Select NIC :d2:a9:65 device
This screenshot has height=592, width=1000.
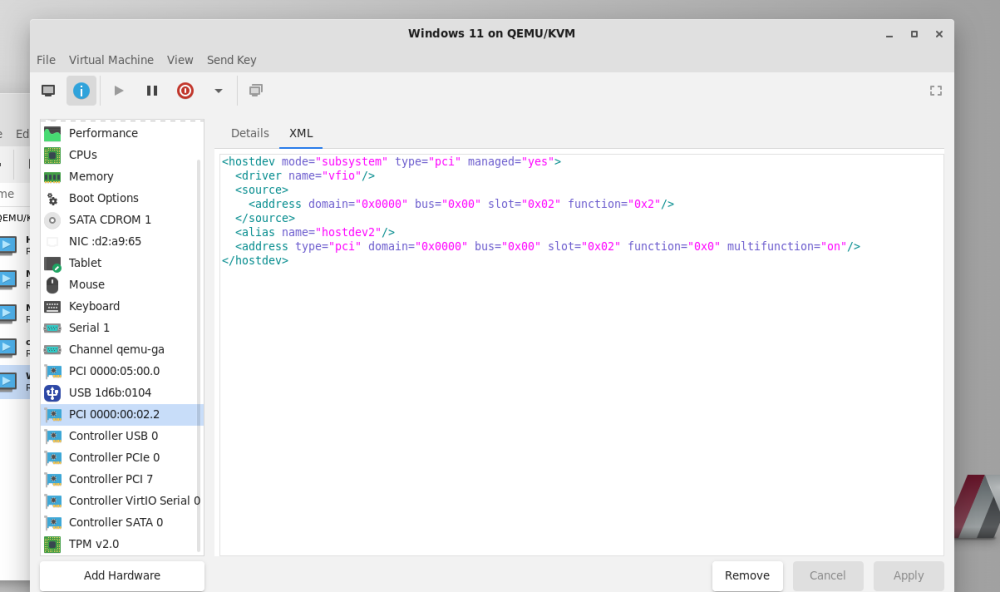click(122, 241)
